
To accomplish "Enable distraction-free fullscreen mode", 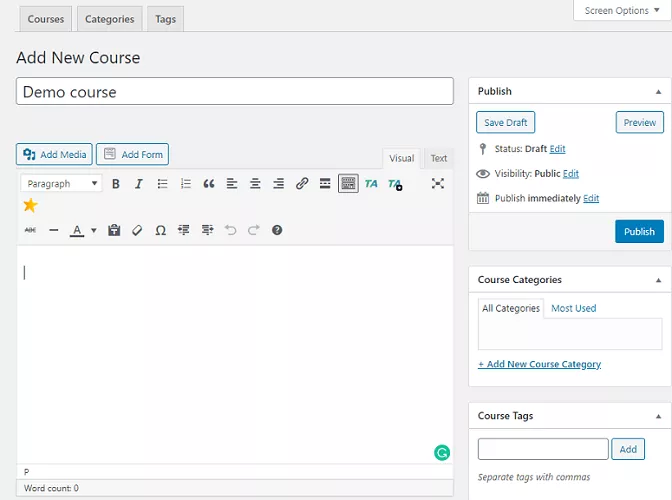I will click(437, 184).
